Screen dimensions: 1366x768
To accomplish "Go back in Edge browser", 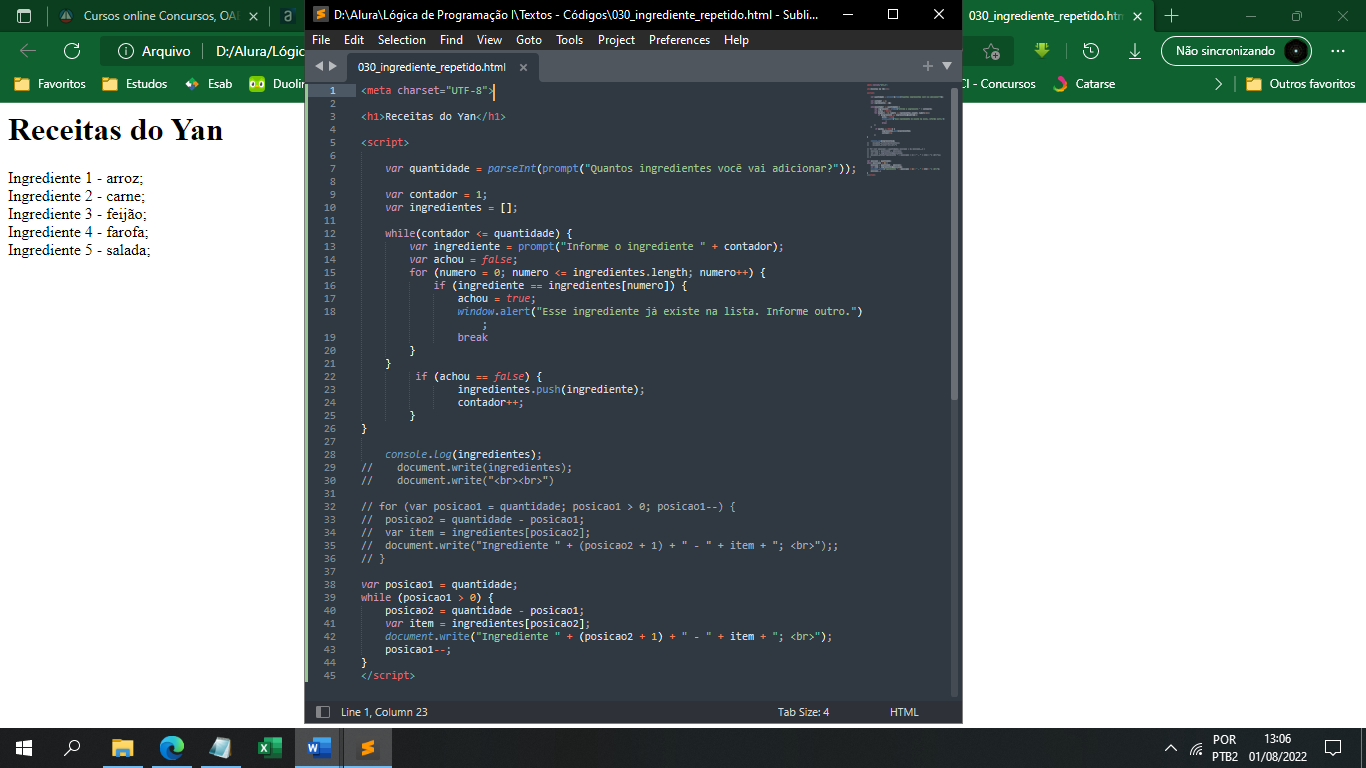I will pyautogui.click(x=28, y=51).
